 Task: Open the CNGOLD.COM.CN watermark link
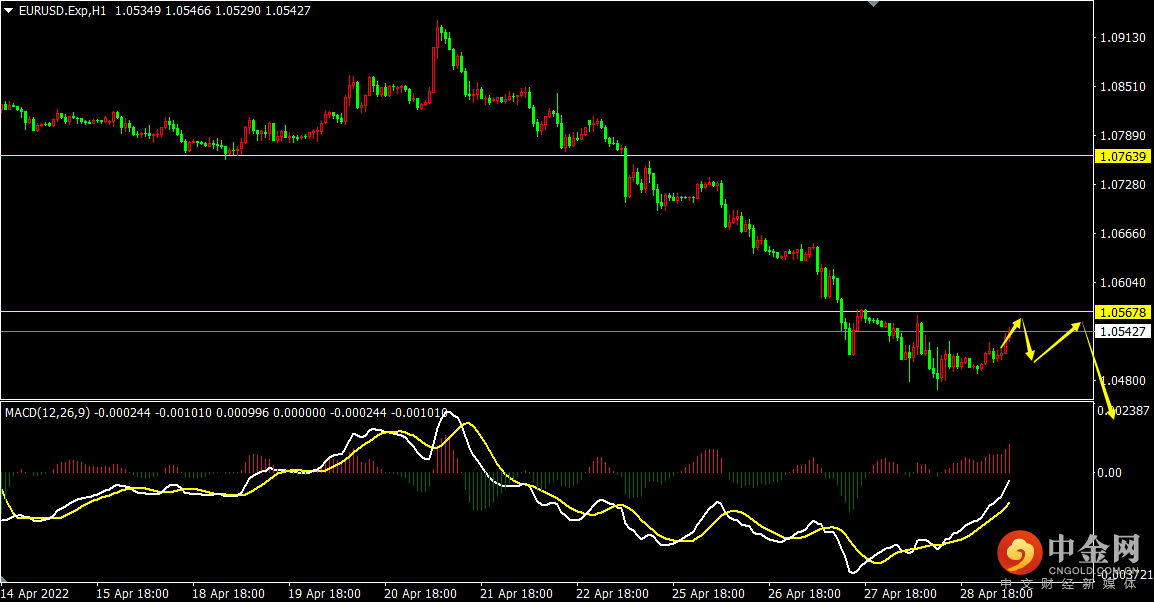click(x=1093, y=570)
